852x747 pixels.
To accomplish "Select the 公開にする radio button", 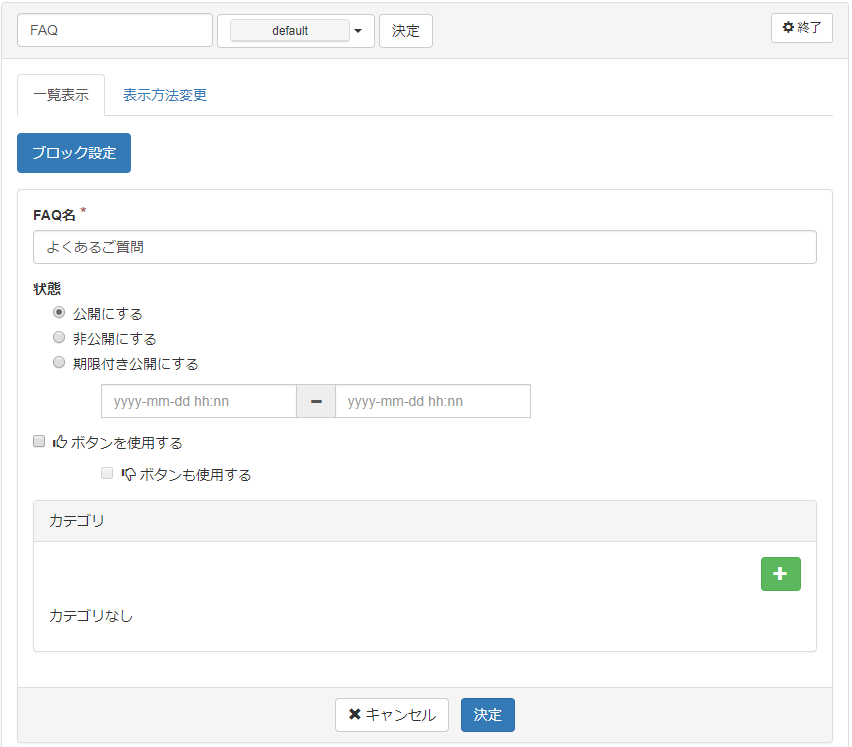I will pyautogui.click(x=59, y=312).
